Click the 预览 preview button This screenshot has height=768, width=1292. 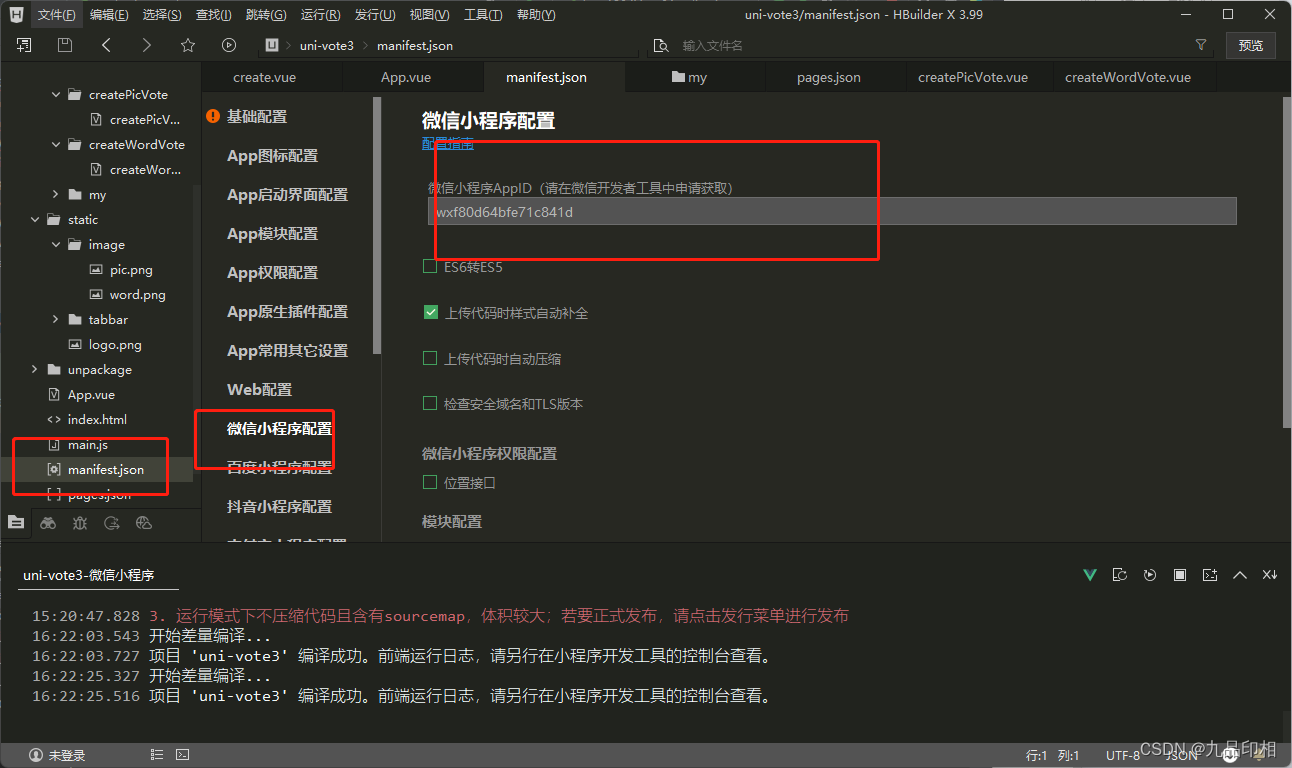click(1251, 46)
